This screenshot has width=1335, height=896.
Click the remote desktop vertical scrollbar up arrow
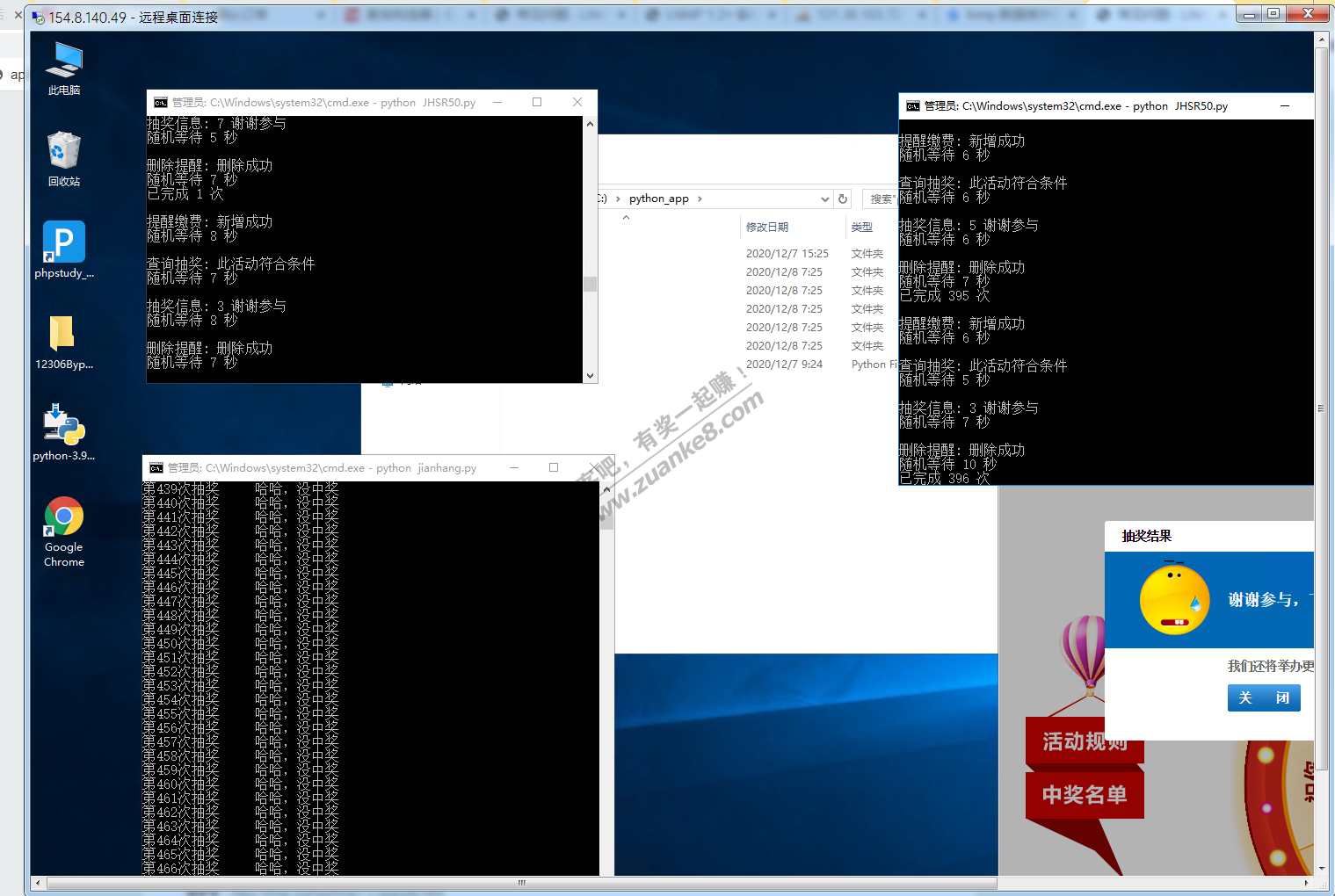(1321, 40)
